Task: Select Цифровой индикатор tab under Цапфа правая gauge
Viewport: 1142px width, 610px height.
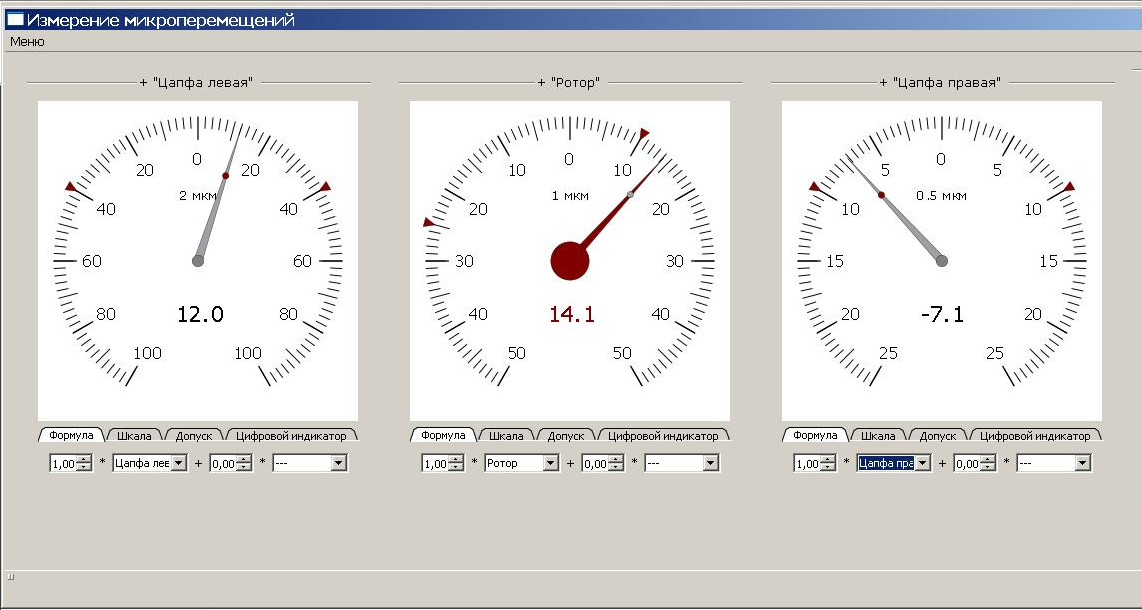Action: [x=1035, y=436]
